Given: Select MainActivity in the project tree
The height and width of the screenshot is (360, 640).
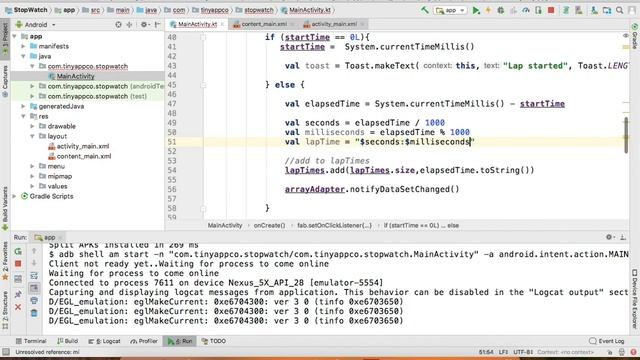Looking at the screenshot, I should coord(76,76).
